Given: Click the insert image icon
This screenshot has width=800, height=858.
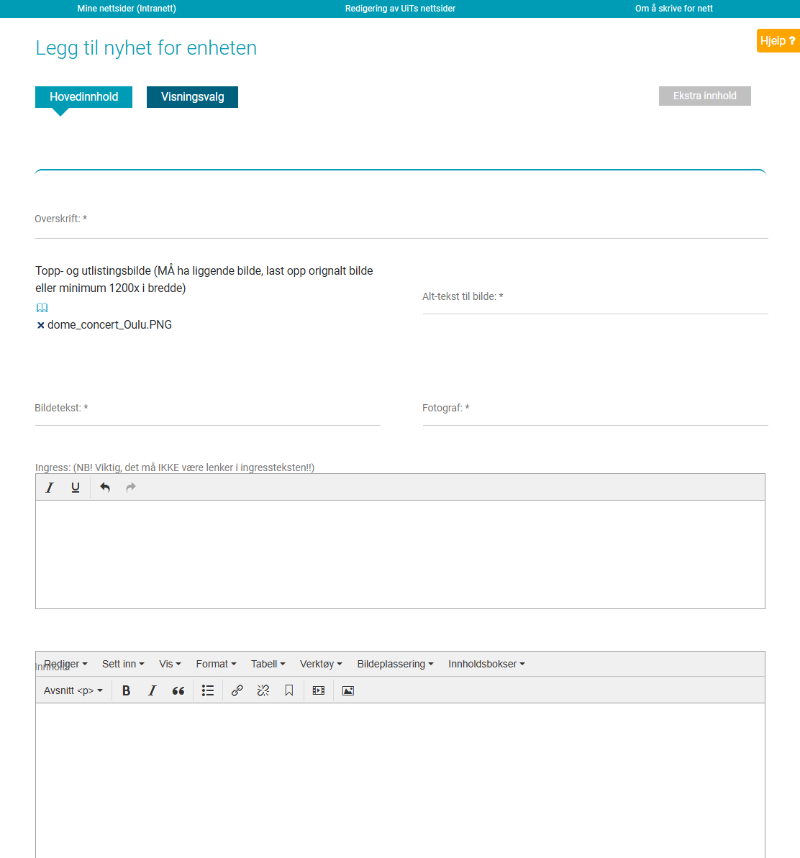Looking at the screenshot, I should click(348, 690).
